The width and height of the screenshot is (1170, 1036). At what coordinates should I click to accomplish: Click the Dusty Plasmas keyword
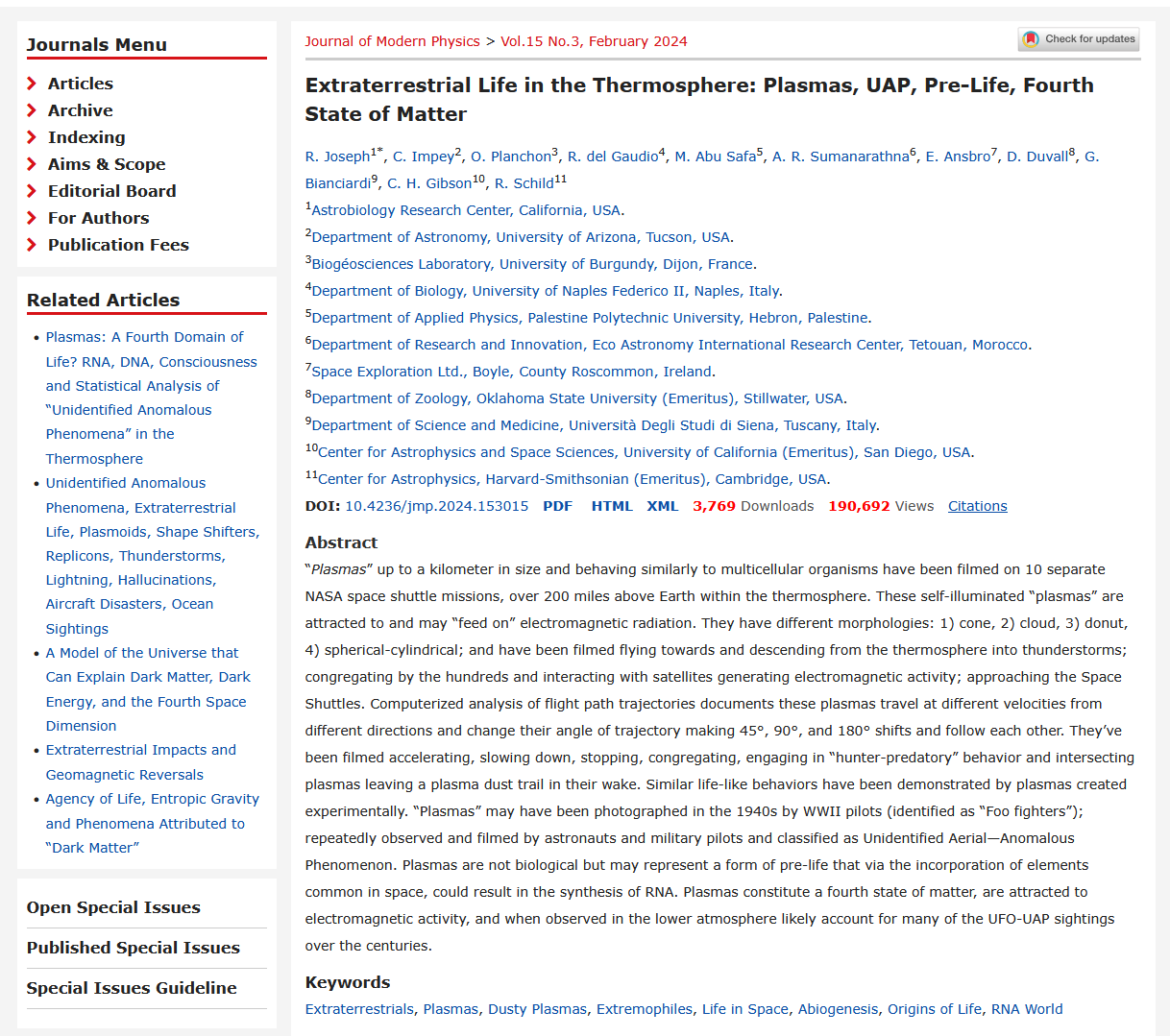point(537,1009)
